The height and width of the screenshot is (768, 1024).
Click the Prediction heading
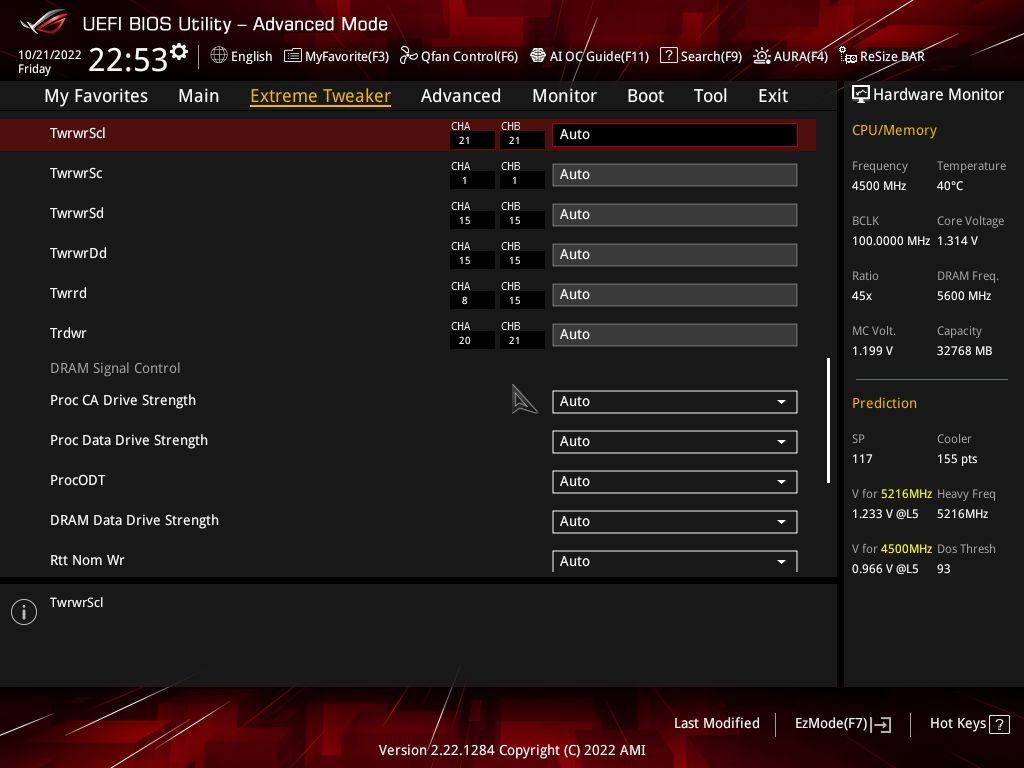[884, 403]
